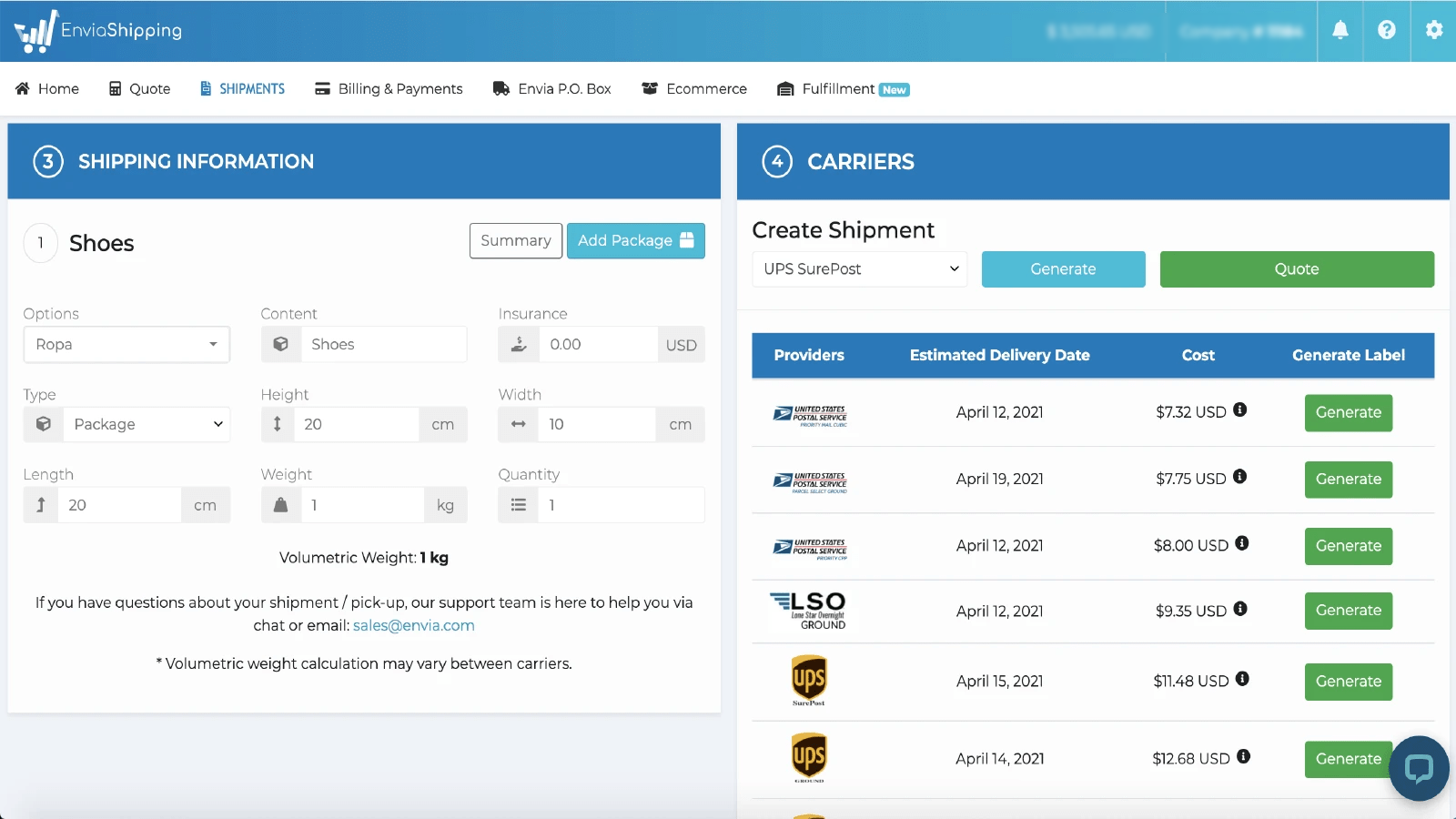Click the Quantity input field
The width and height of the screenshot is (1456, 819).
tap(622, 505)
